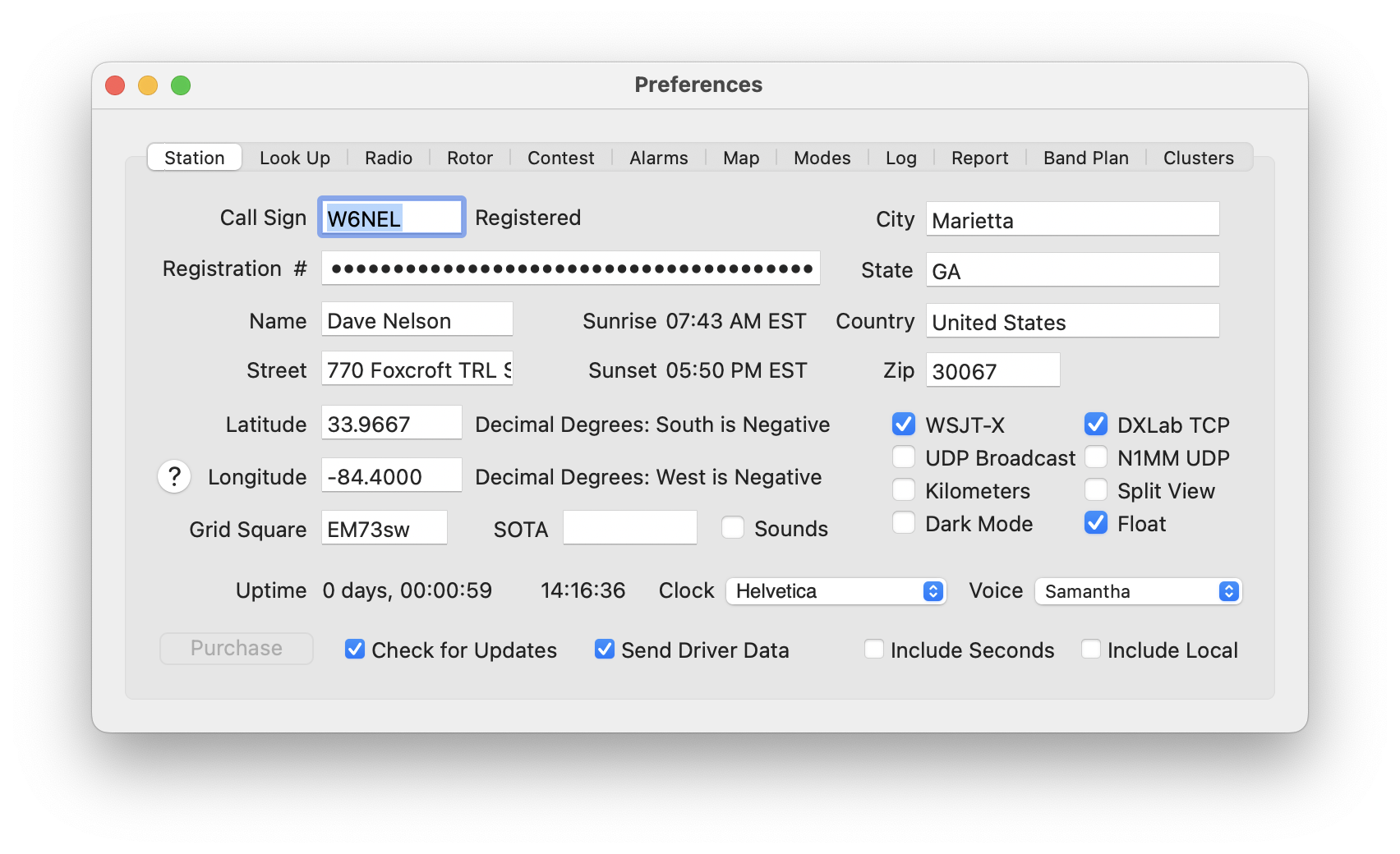The width and height of the screenshot is (1400, 854).
Task: Uncheck the Float option
Action: pos(1096,523)
